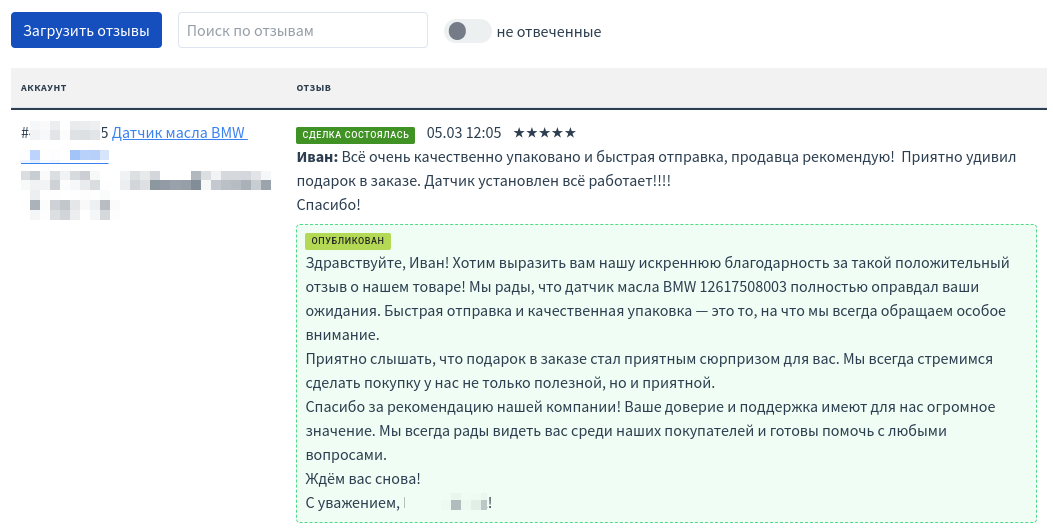The width and height of the screenshot is (1053, 530).
Task: Click the reviewer name Иван
Action: click(317, 157)
